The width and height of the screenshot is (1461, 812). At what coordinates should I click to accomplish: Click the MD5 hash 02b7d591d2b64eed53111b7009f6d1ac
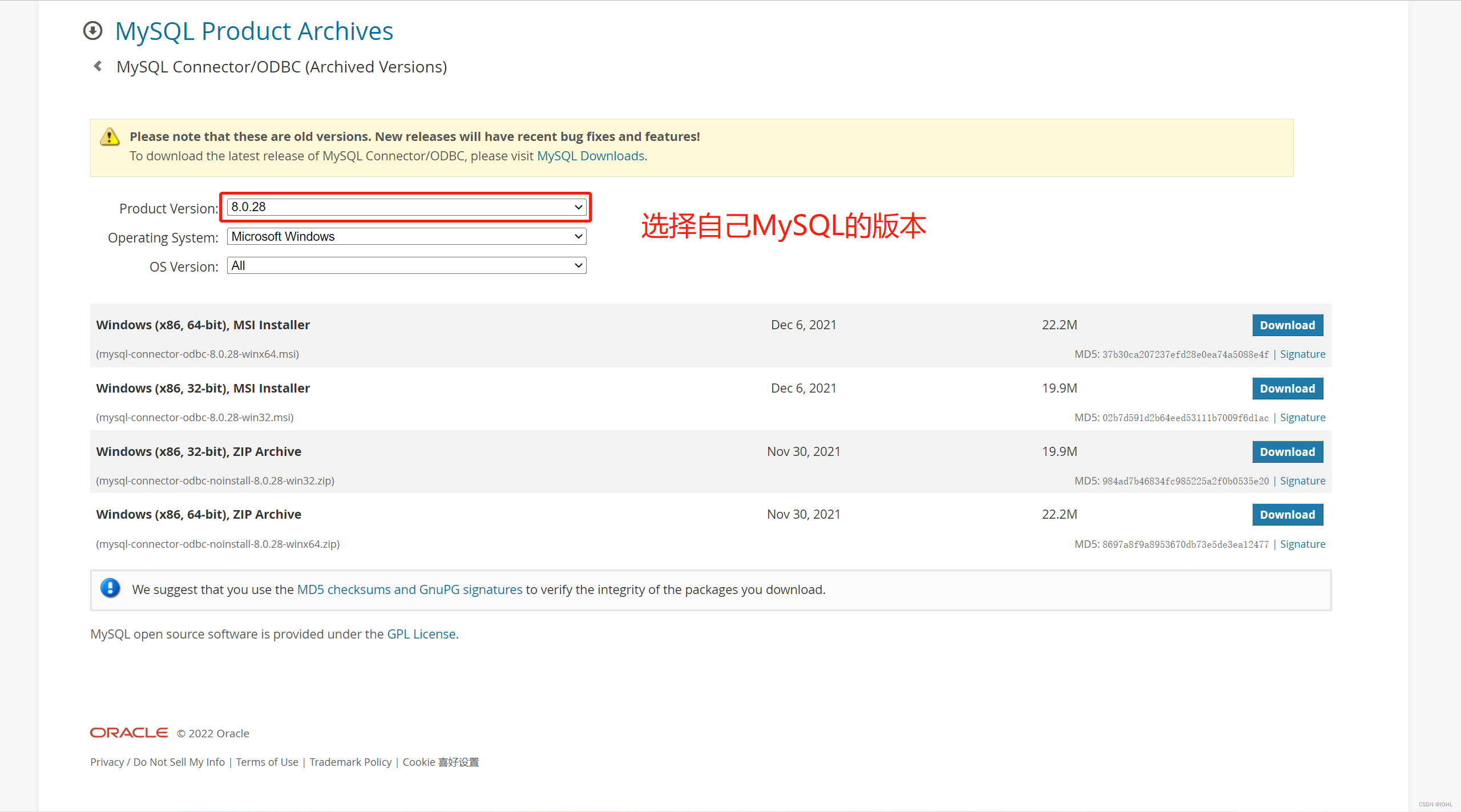pyautogui.click(x=1185, y=418)
